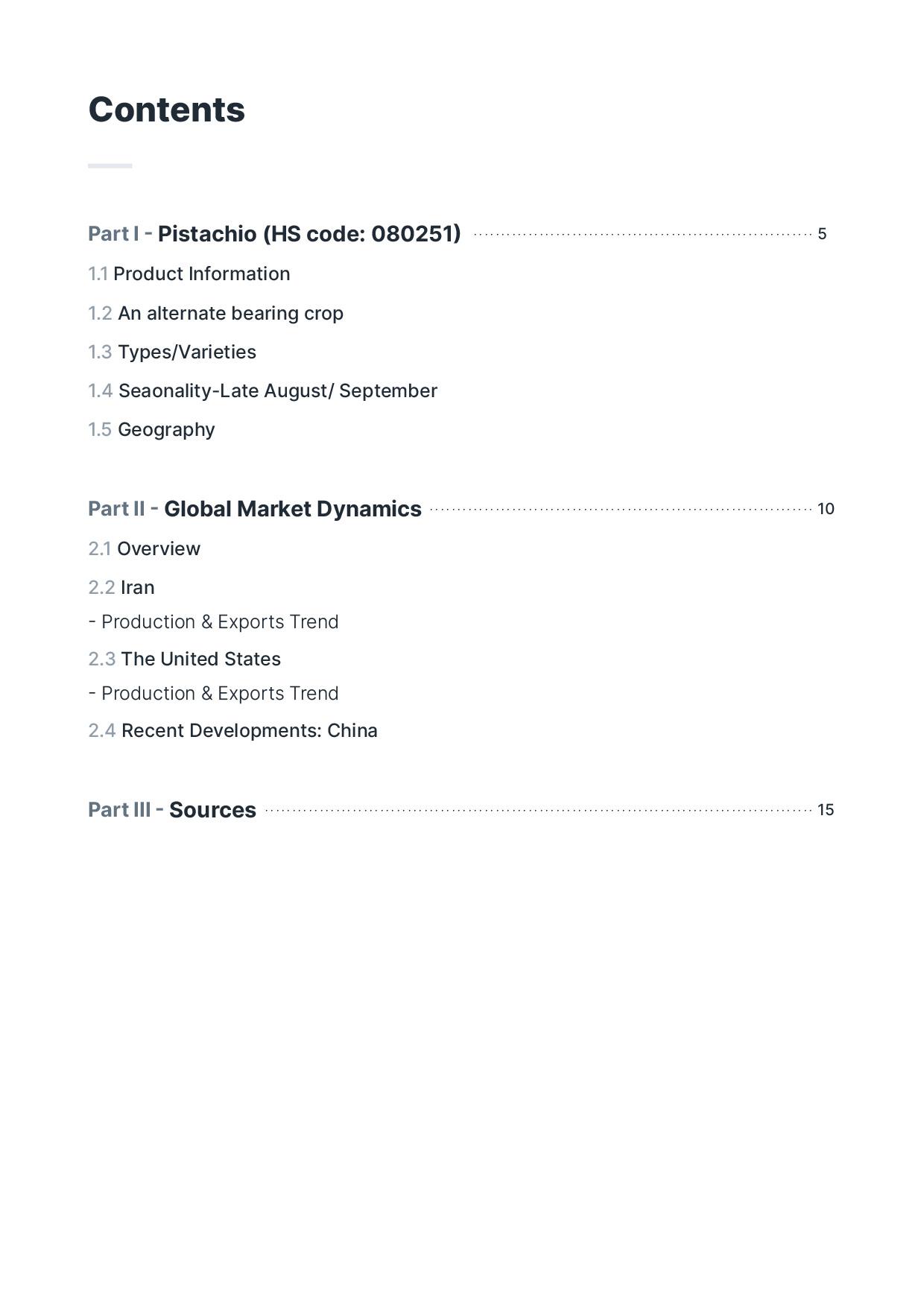Click the short divider line below Contents
The height and width of the screenshot is (1307, 924).
tap(110, 165)
